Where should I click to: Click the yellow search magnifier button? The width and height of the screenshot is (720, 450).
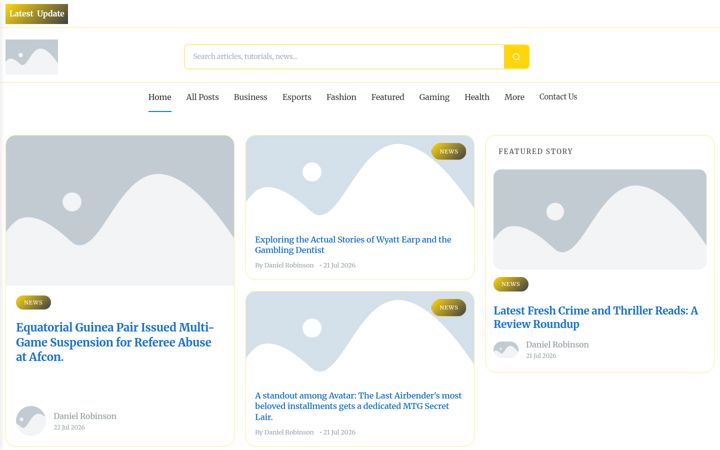tap(516, 56)
